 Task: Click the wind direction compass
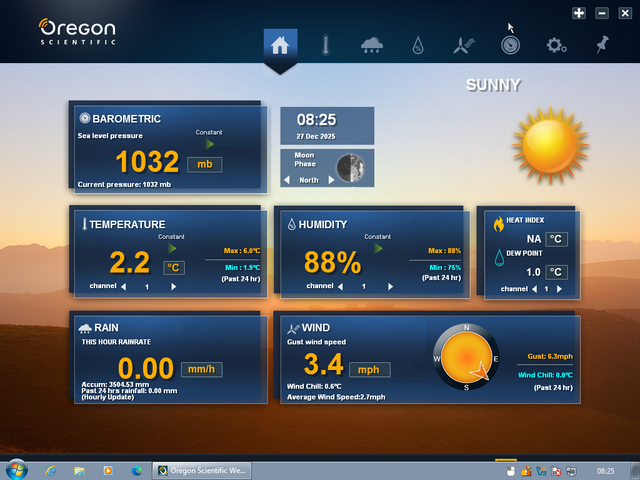tap(465, 358)
